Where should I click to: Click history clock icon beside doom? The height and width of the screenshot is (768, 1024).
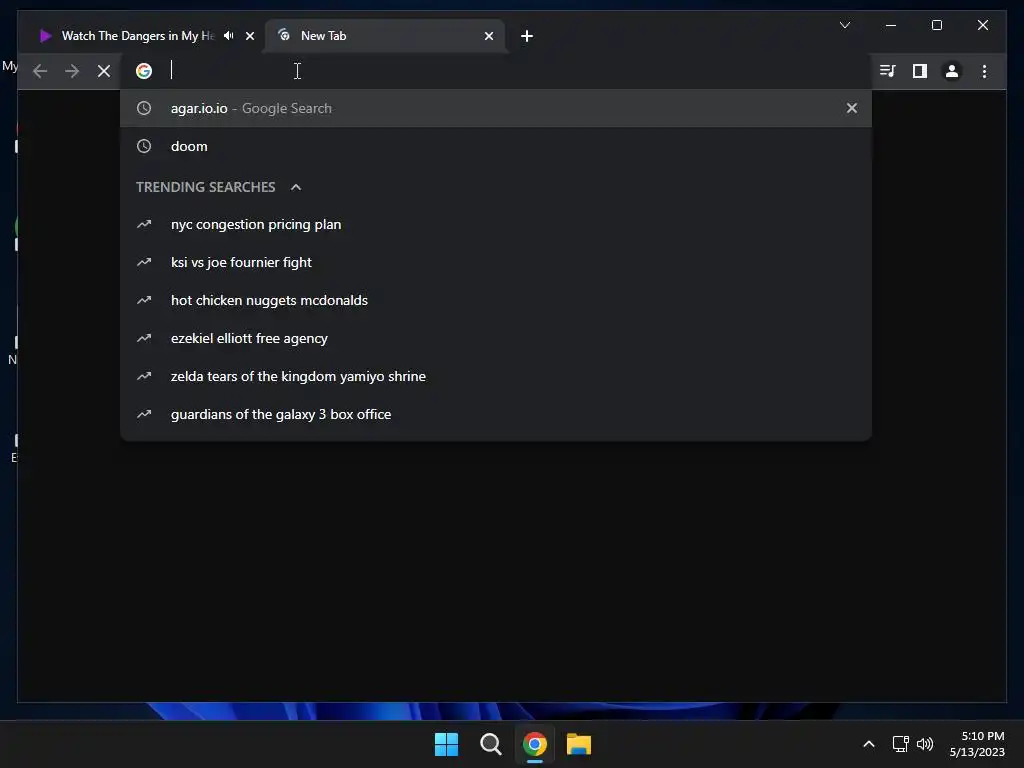coord(144,146)
